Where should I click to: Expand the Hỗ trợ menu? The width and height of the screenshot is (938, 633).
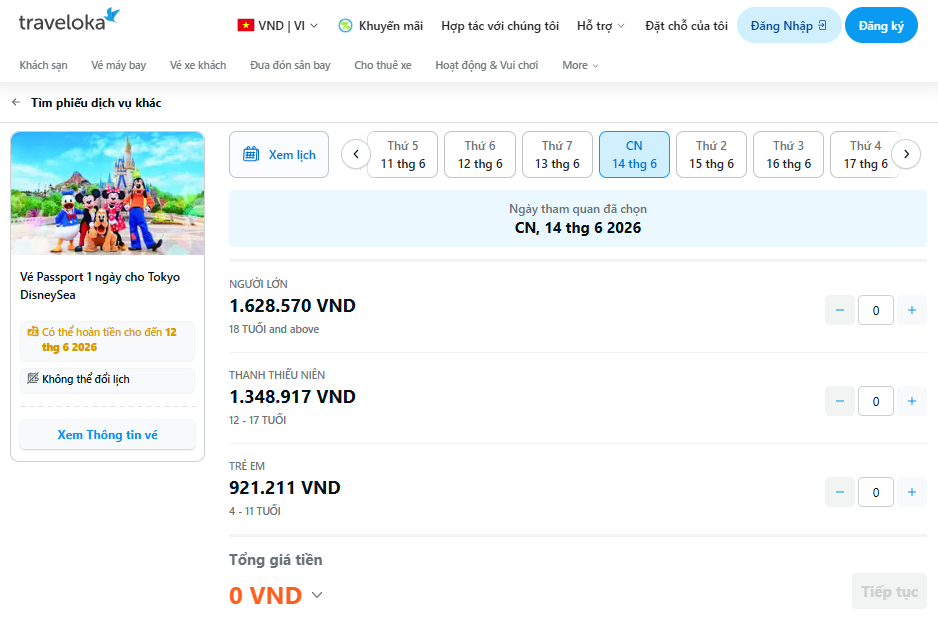pos(601,26)
